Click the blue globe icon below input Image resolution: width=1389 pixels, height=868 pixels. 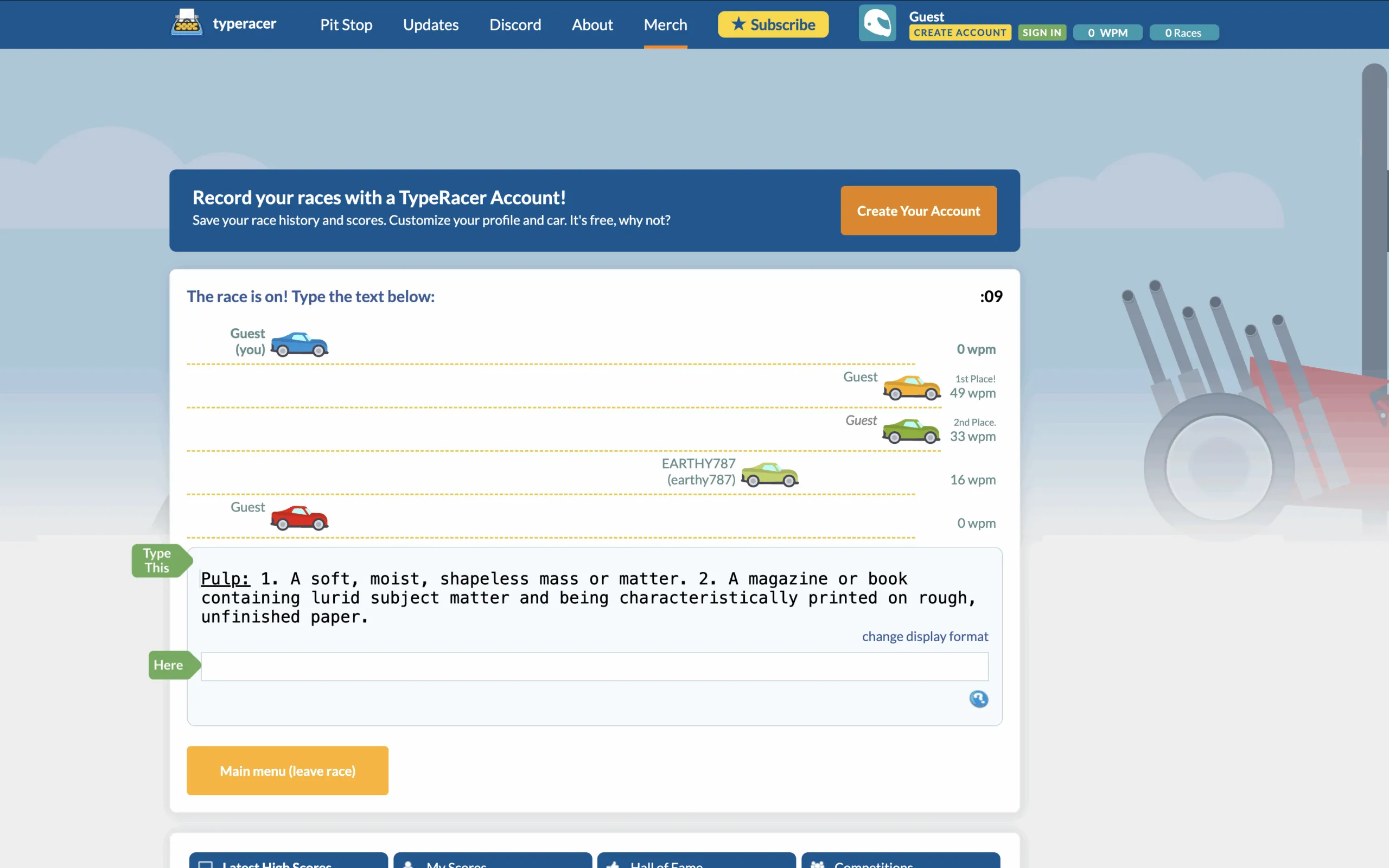(978, 699)
